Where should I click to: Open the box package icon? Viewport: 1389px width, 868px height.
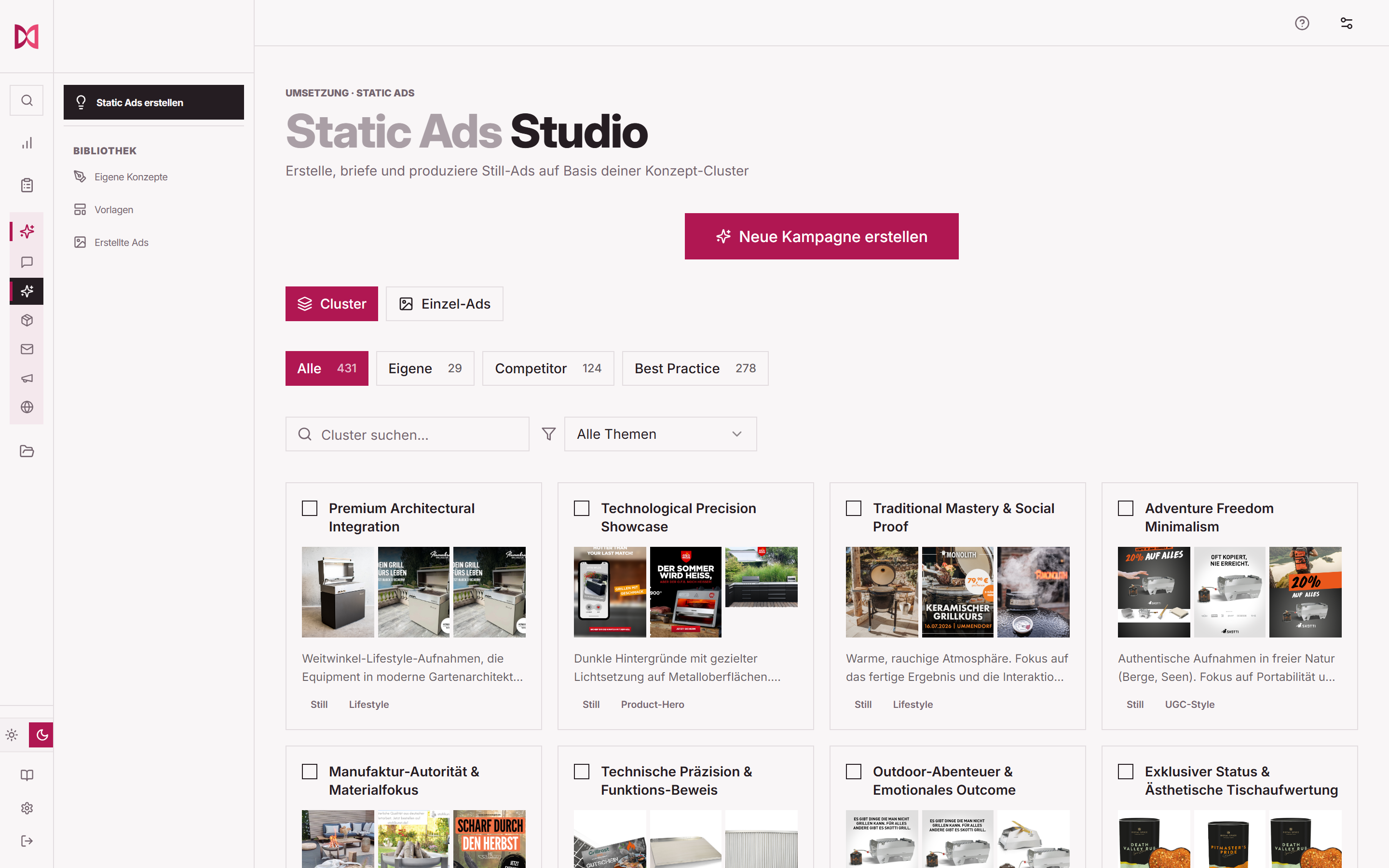coord(27,320)
